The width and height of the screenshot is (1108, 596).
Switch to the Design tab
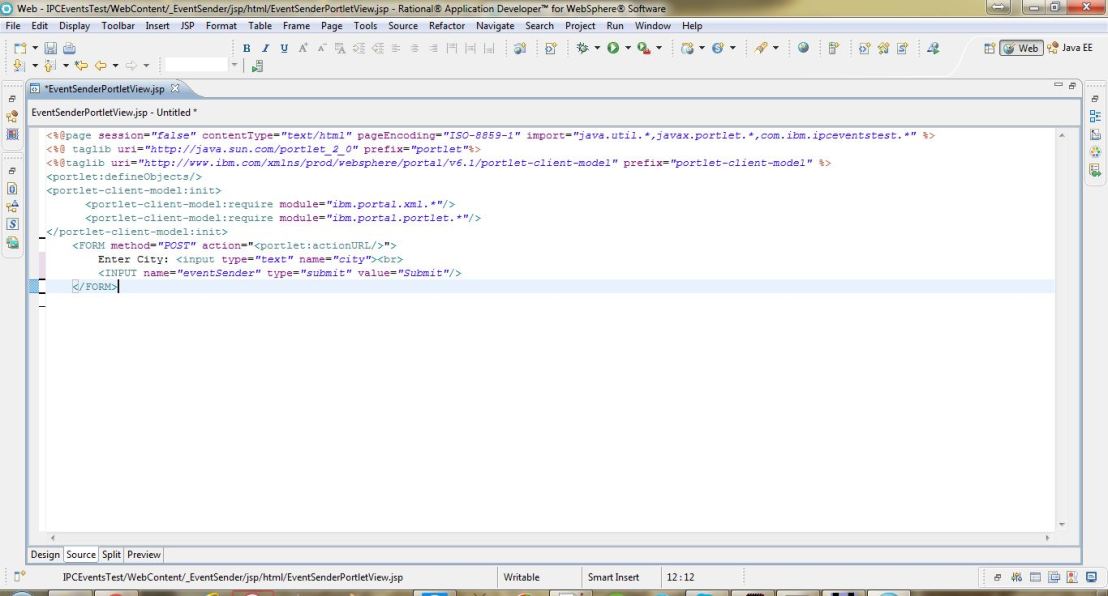click(x=45, y=554)
